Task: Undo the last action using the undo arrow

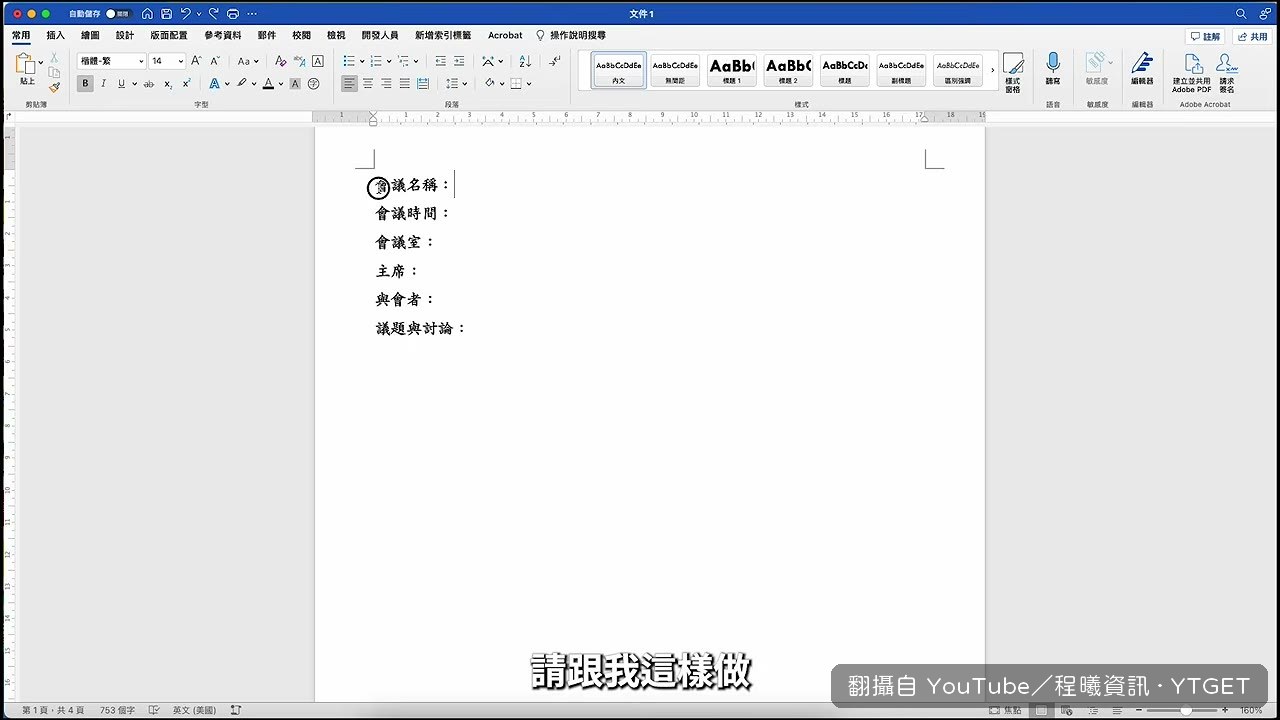Action: point(186,14)
